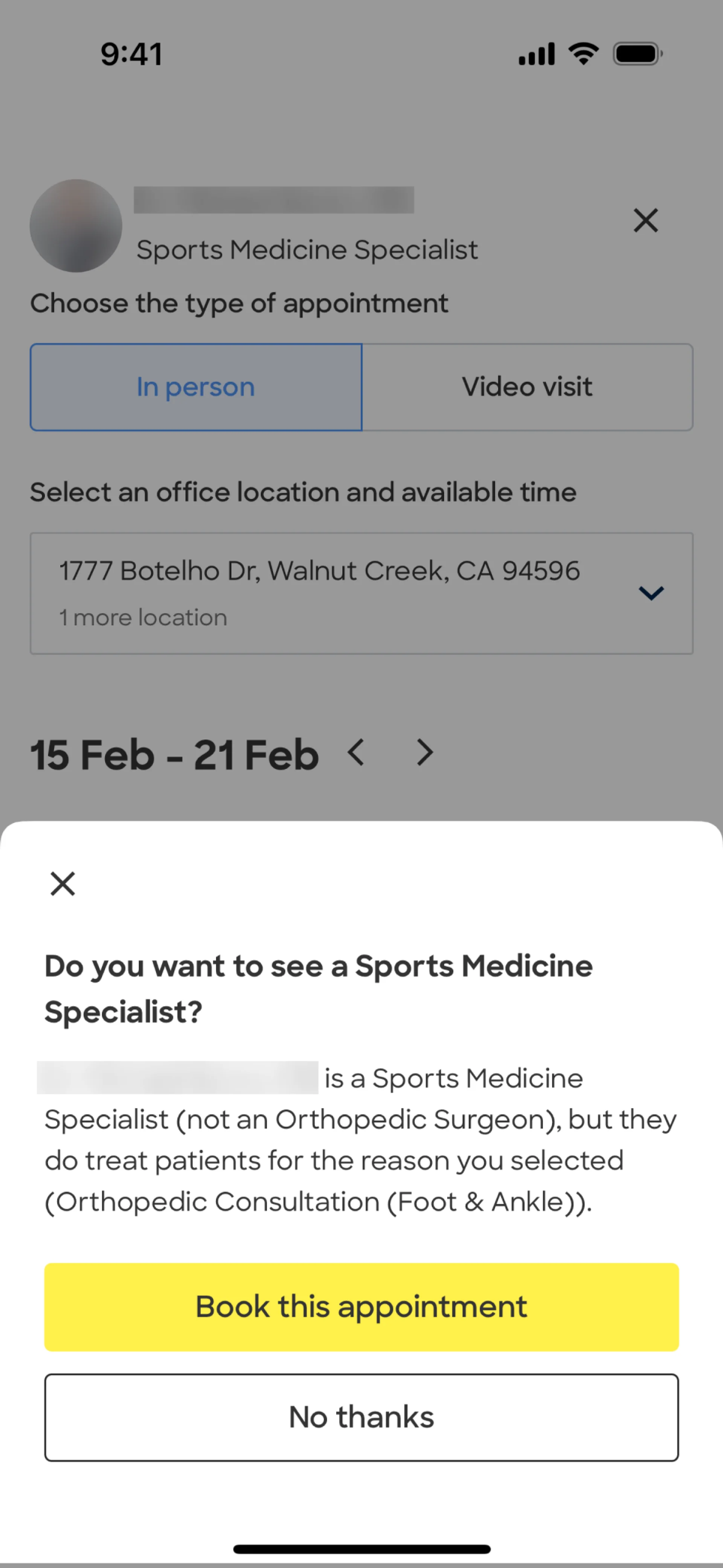Switch to Video visit appointment type
Viewport: 723px width, 1568px height.
(527, 387)
